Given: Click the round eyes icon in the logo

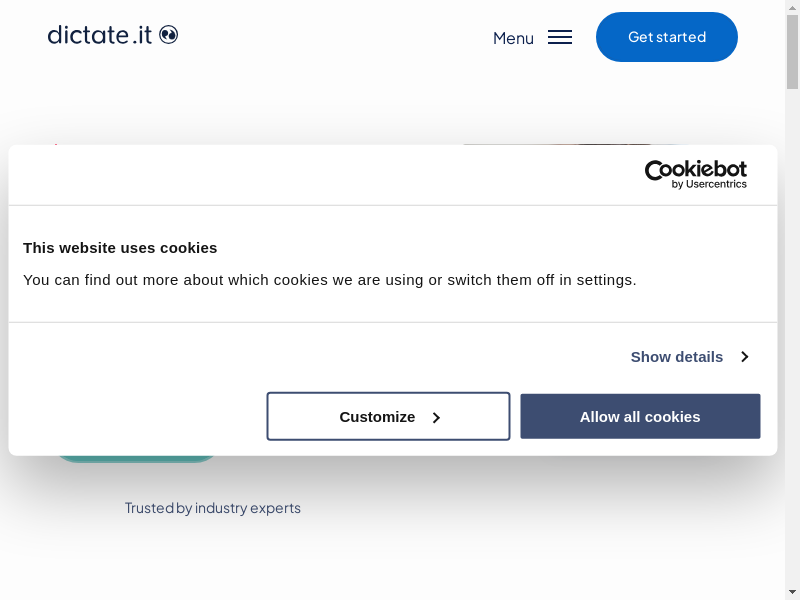Looking at the screenshot, I should [168, 35].
